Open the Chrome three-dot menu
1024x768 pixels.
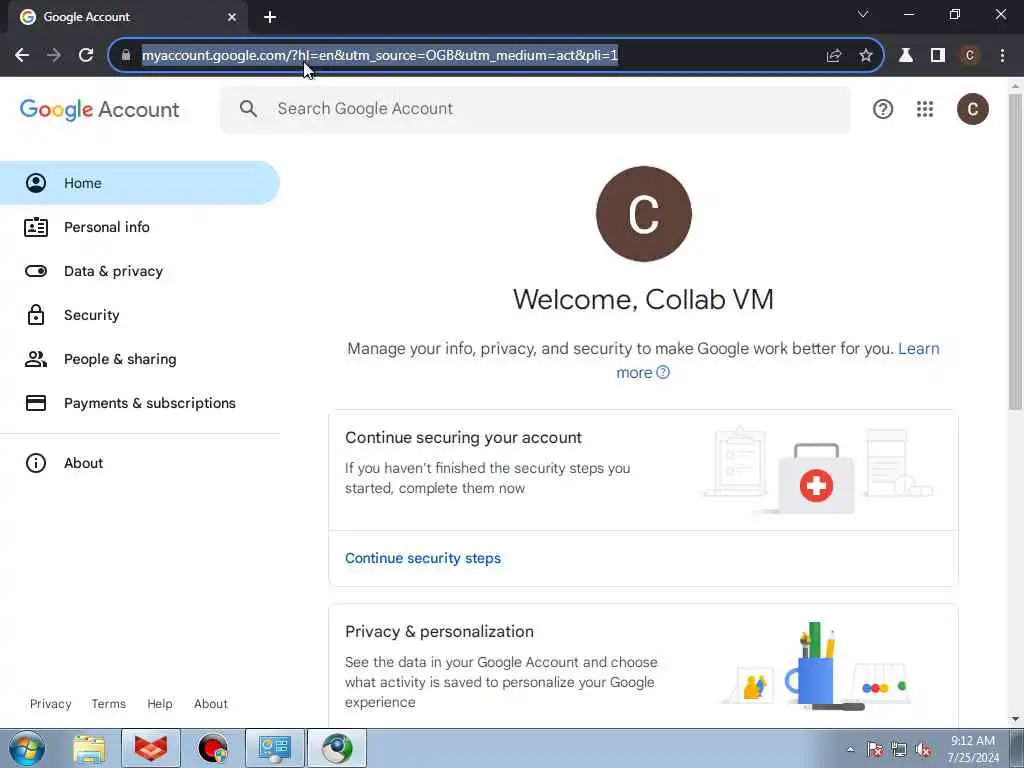coord(1002,56)
